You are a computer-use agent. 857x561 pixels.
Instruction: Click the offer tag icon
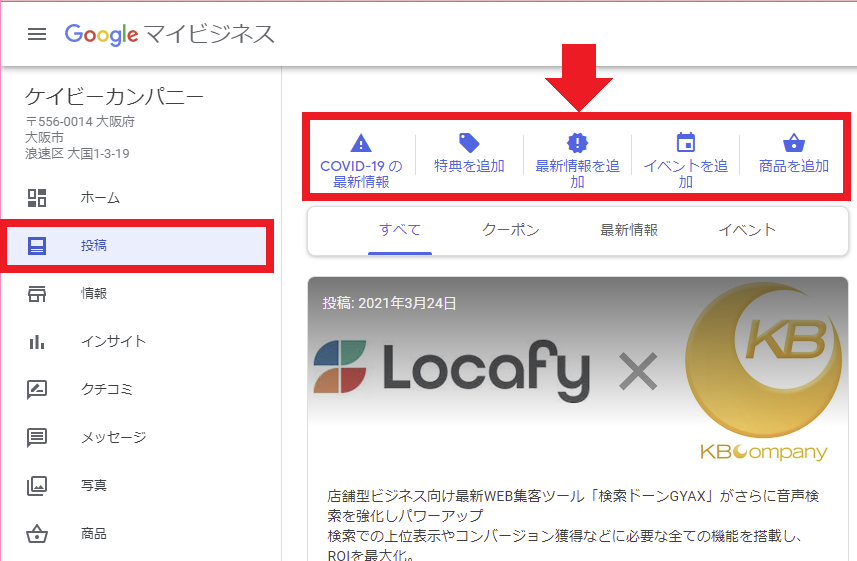tap(469, 143)
